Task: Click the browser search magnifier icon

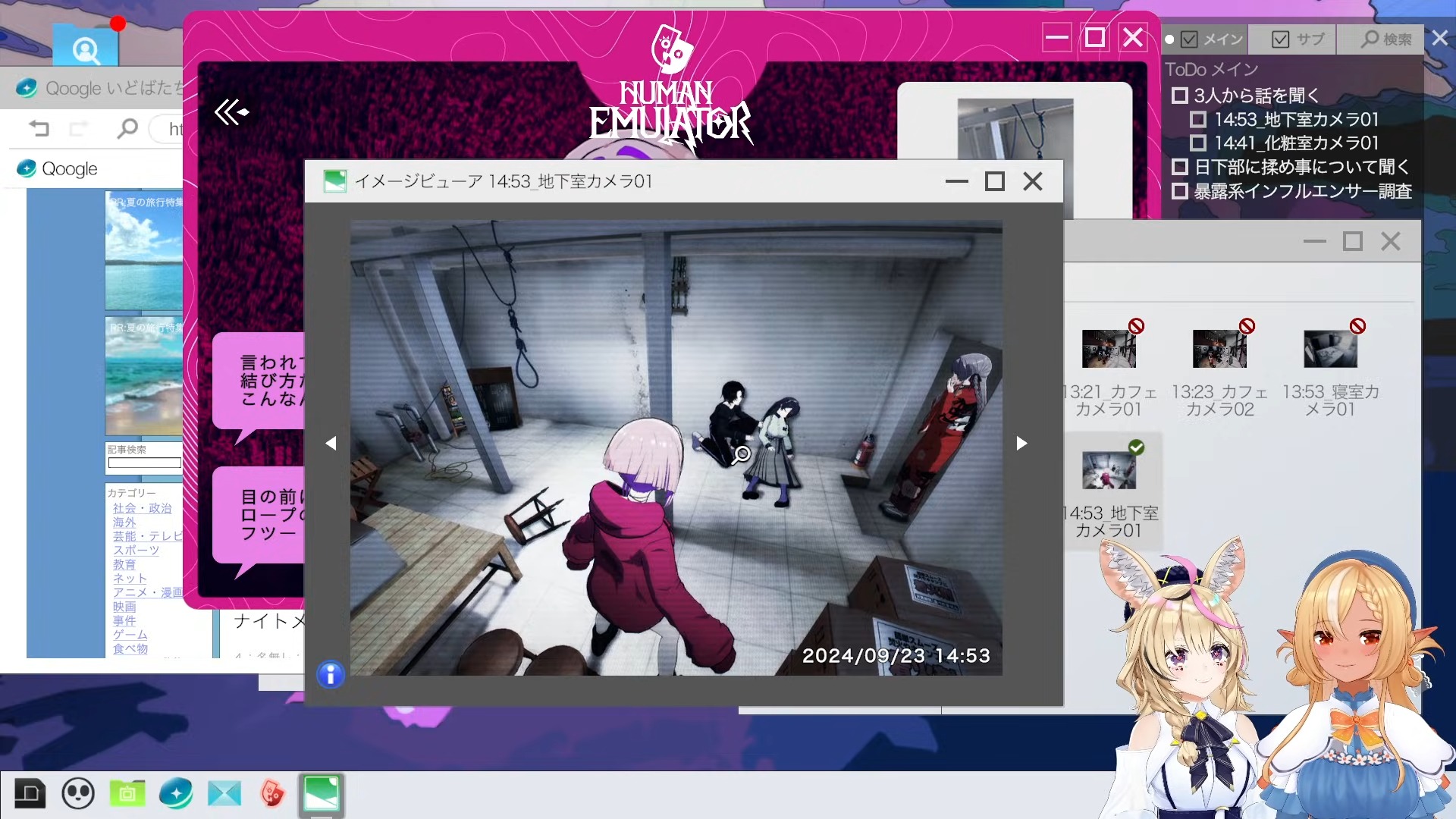Action: [127, 128]
